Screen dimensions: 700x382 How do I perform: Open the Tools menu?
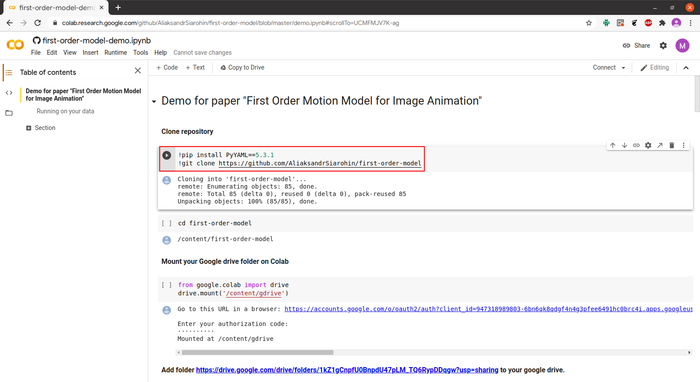[141, 53]
